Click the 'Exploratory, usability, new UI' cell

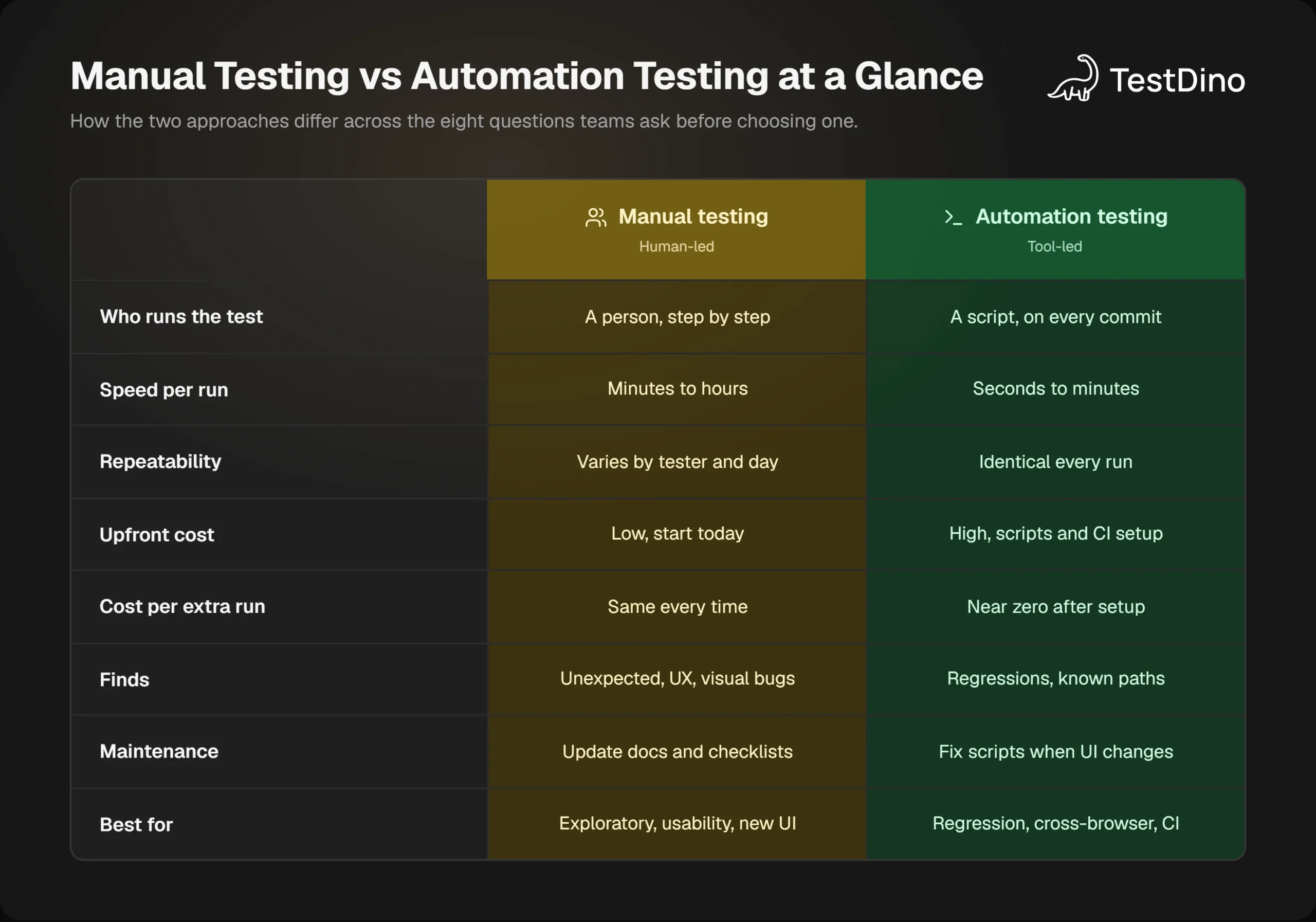point(677,824)
